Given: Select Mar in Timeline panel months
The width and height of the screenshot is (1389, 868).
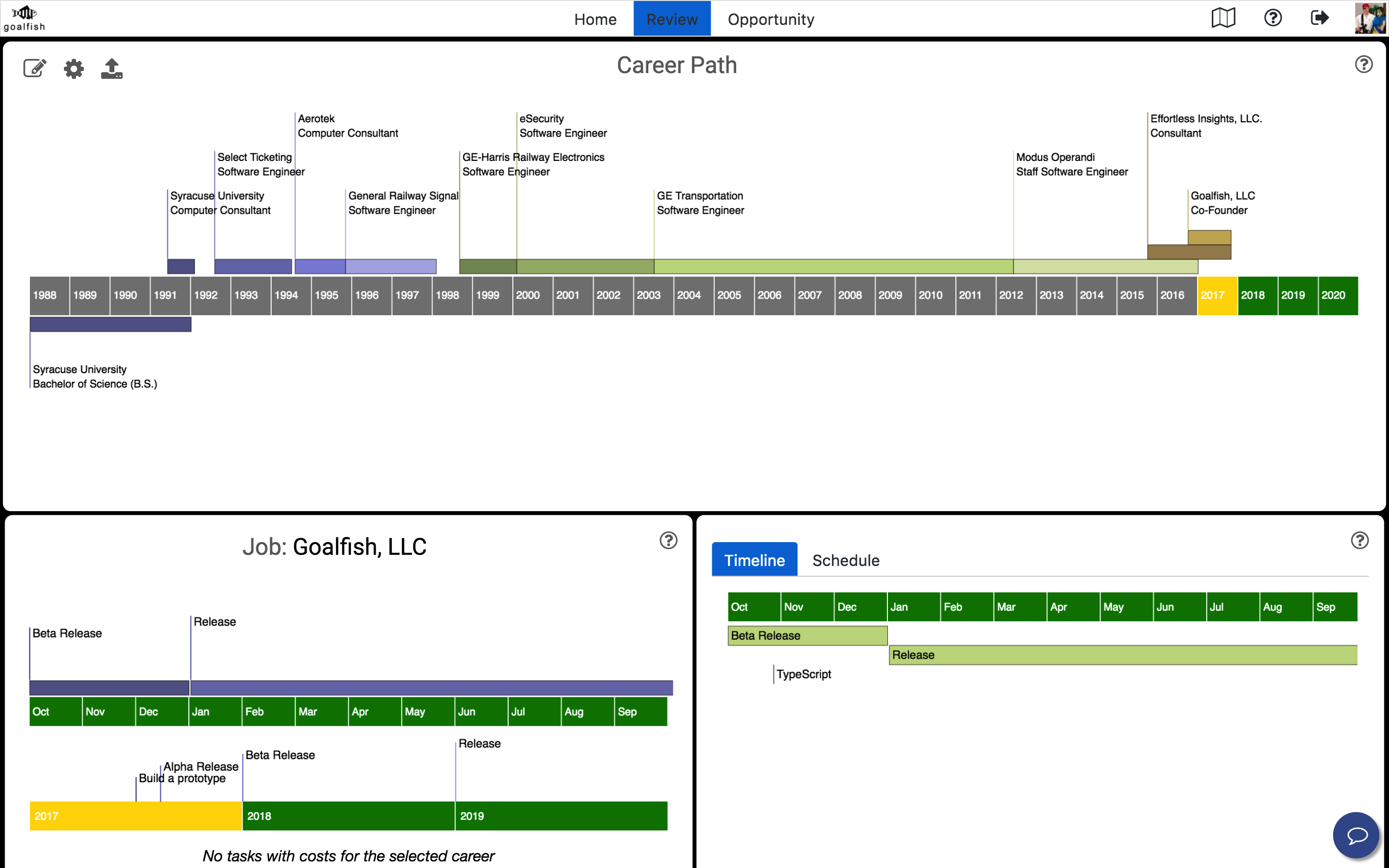Looking at the screenshot, I should point(1020,607).
